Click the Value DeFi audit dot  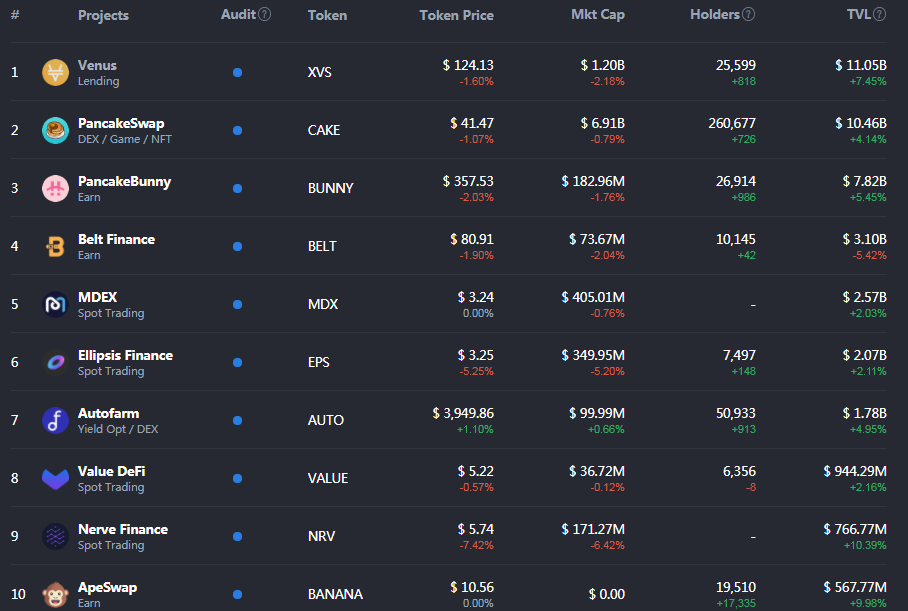pyautogui.click(x=237, y=478)
